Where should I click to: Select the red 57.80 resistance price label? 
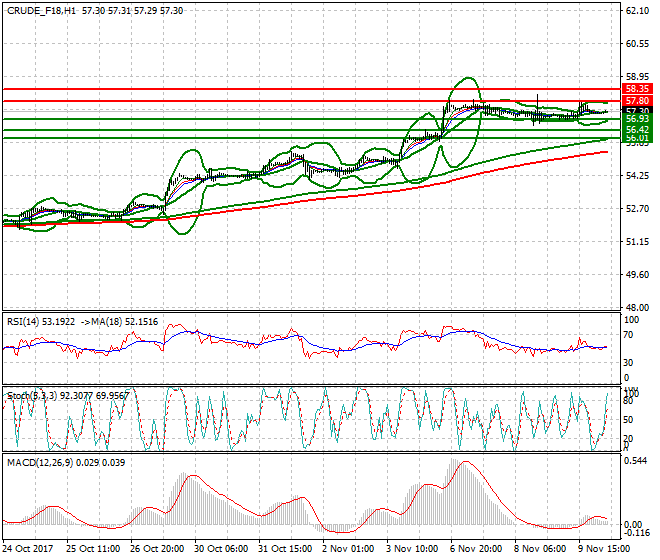pyautogui.click(x=637, y=101)
